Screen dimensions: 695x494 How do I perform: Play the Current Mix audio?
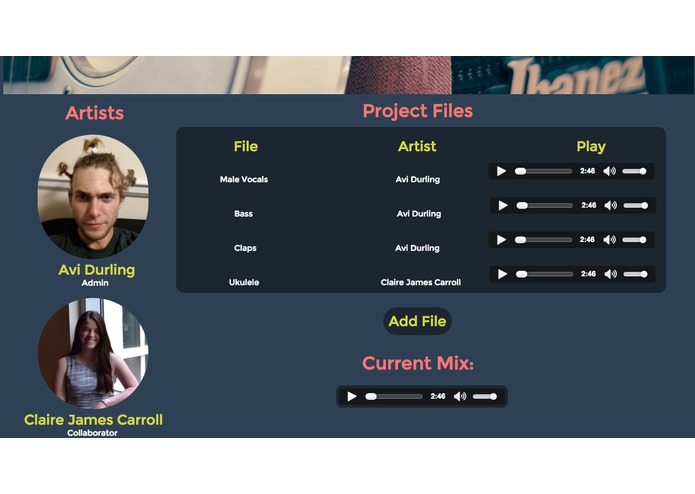pyautogui.click(x=351, y=396)
